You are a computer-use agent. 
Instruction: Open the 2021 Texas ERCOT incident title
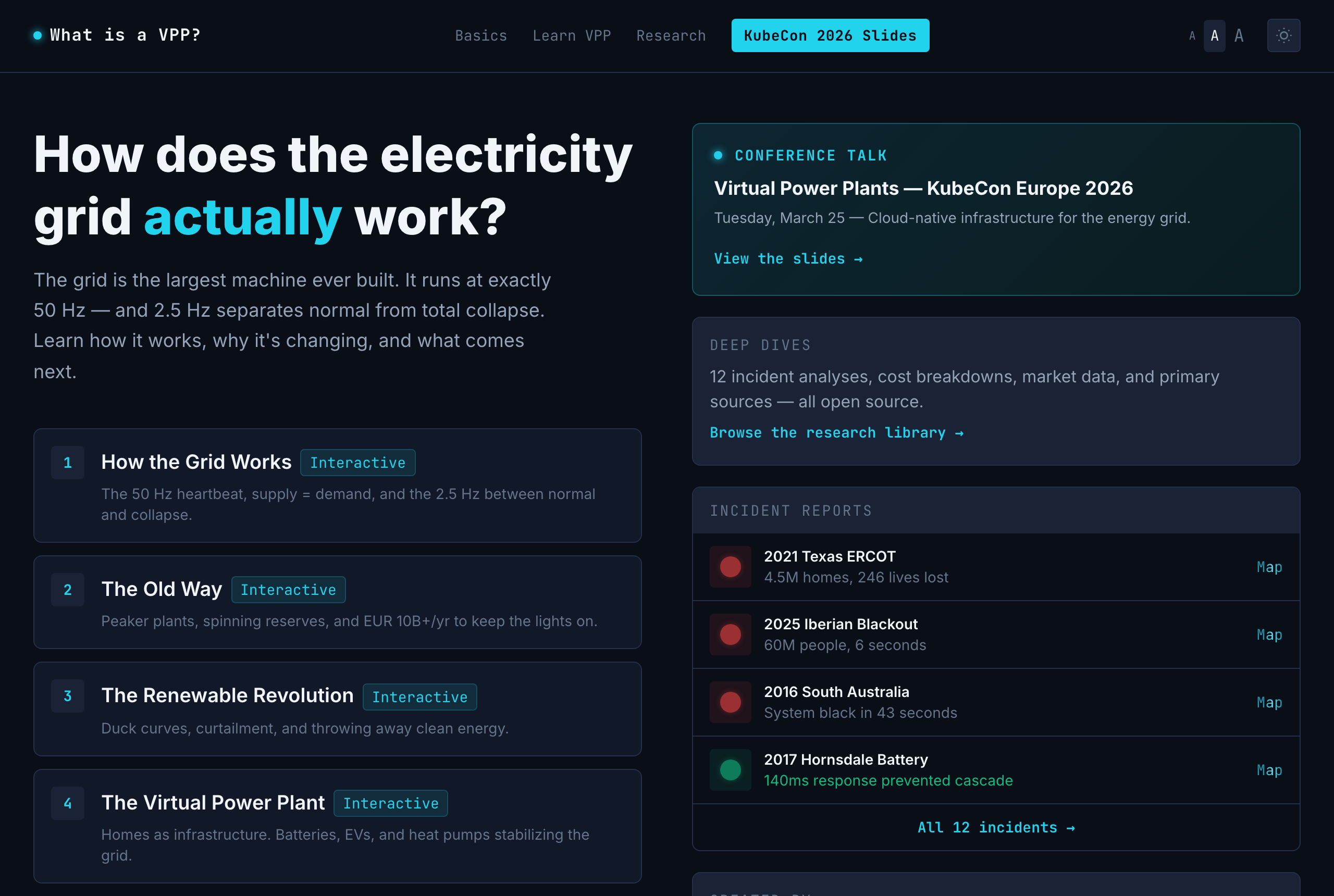pos(829,556)
